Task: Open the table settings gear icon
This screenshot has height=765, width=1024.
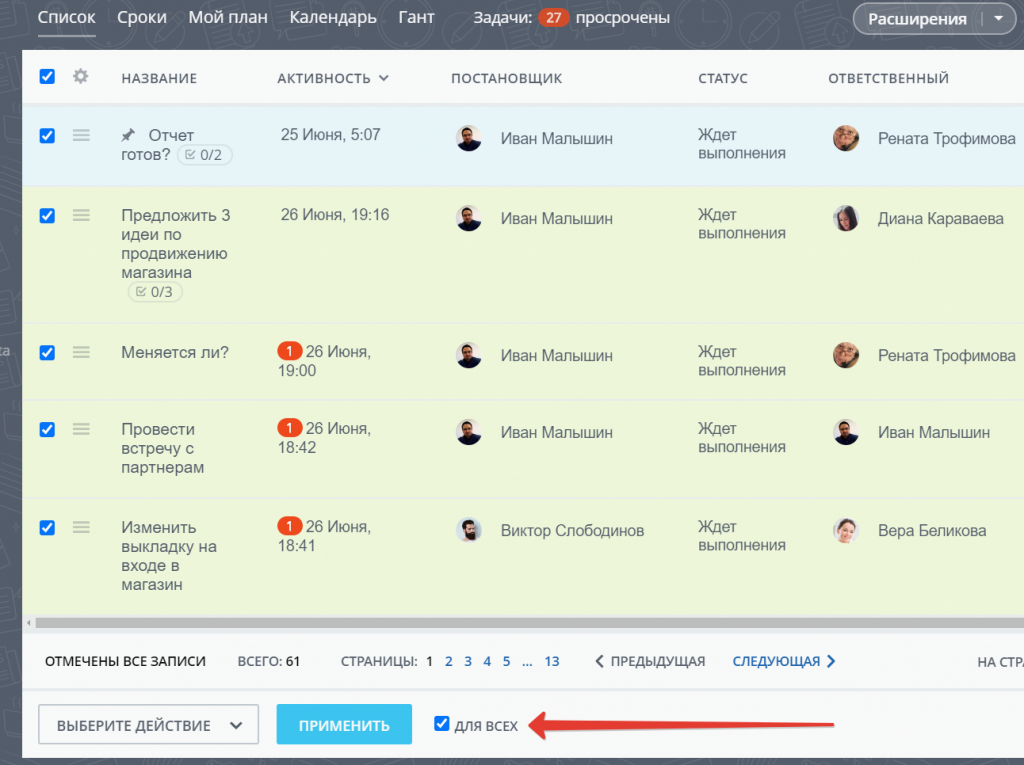Action: click(80, 76)
